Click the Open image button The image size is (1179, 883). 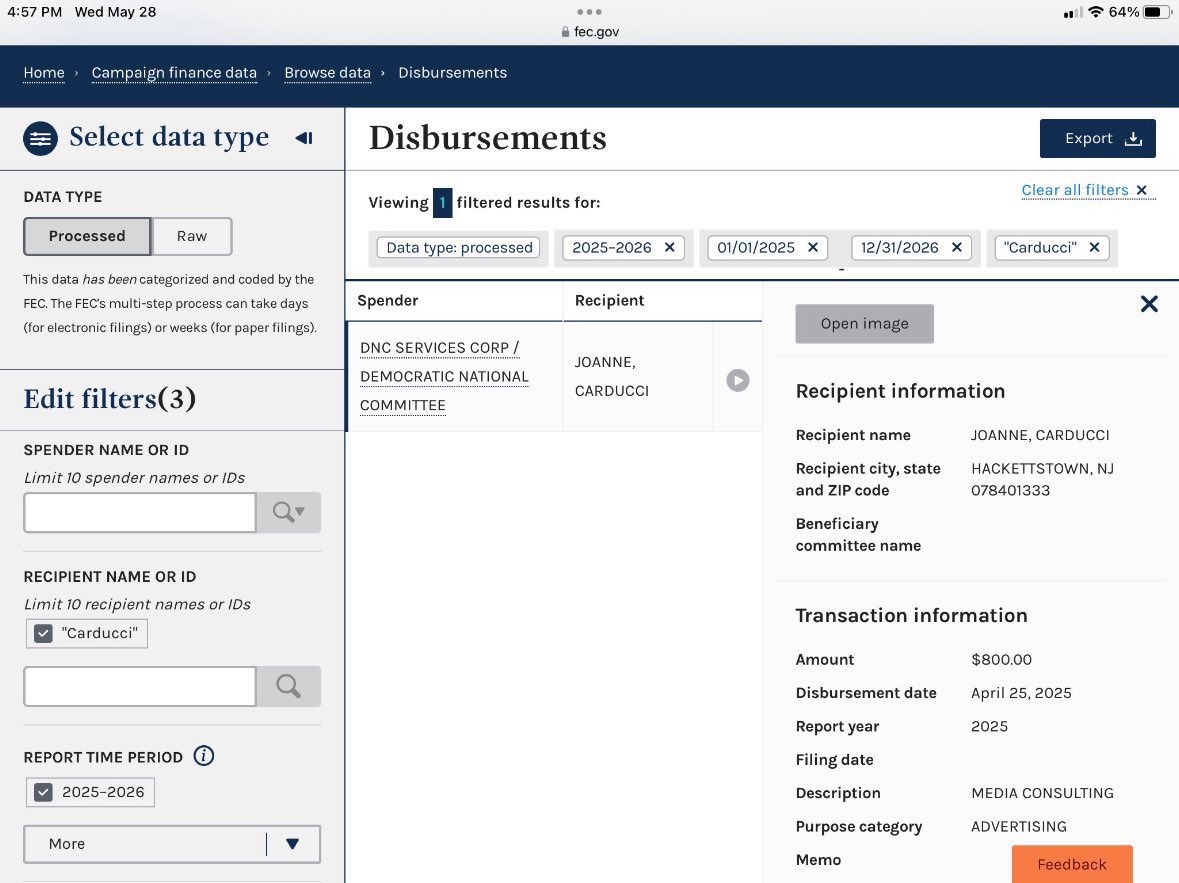[x=865, y=323]
